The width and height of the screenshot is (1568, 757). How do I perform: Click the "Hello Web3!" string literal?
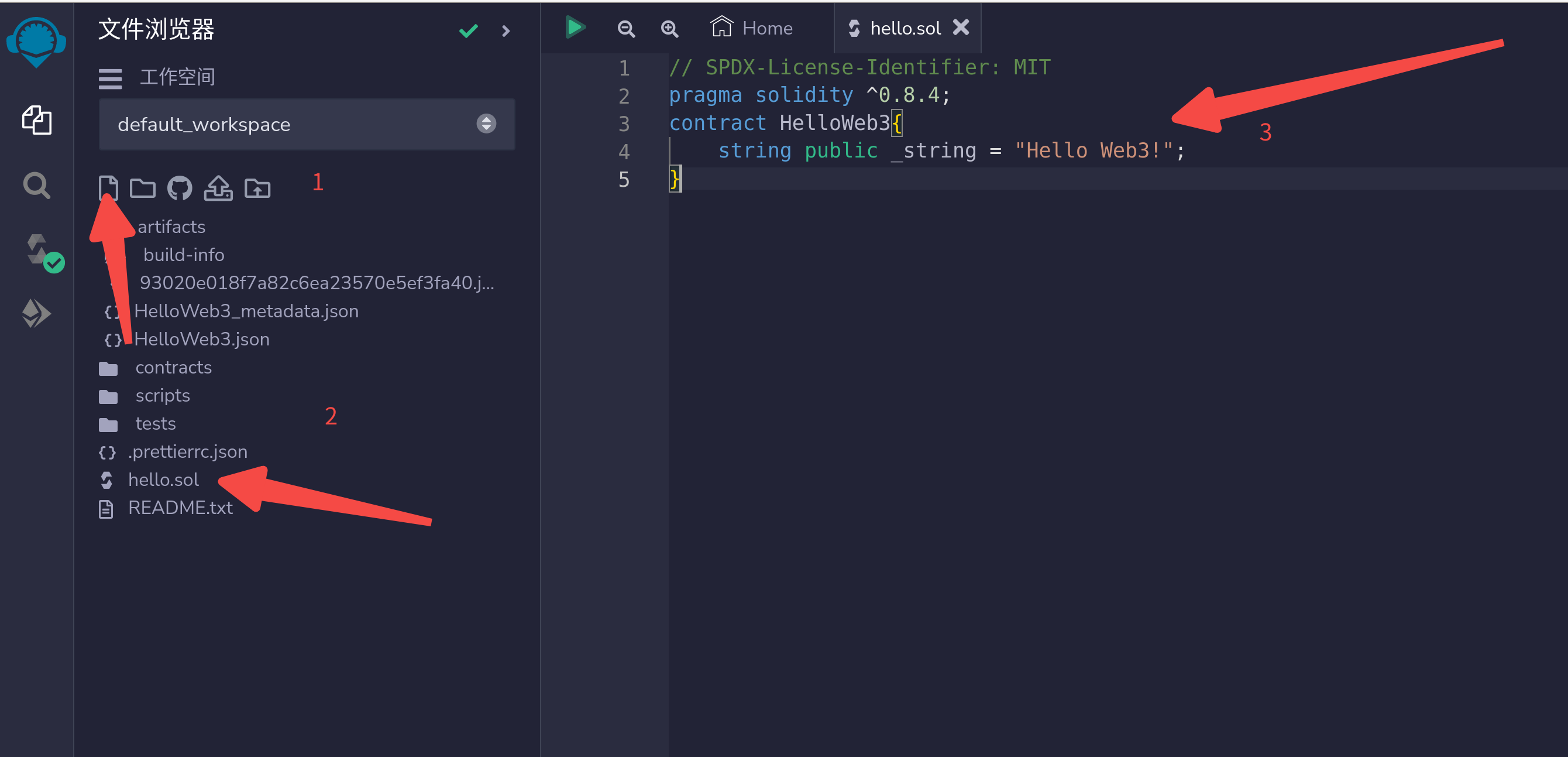click(x=1094, y=150)
